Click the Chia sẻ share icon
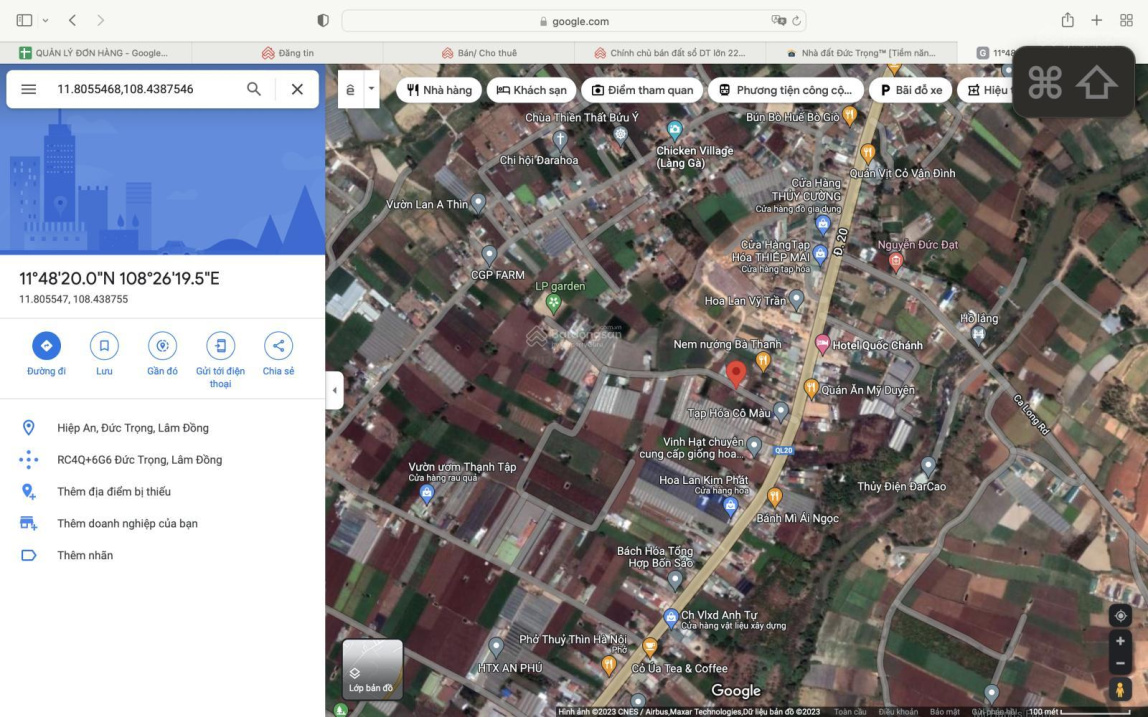 (278, 346)
